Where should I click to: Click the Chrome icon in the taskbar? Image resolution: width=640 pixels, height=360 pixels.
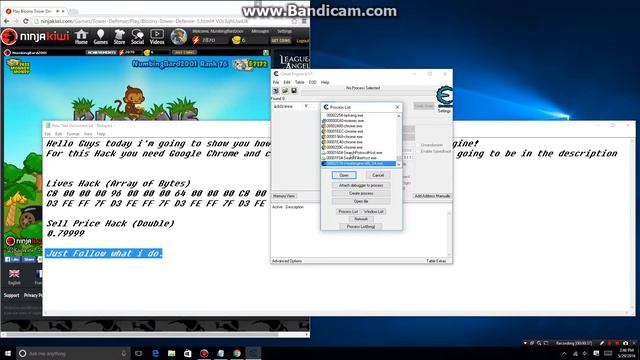point(237,353)
